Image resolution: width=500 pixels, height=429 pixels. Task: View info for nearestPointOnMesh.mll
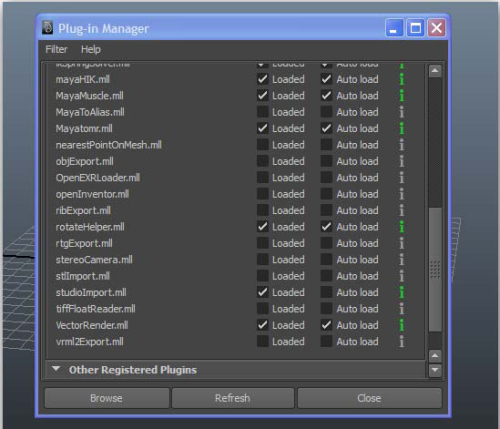pyautogui.click(x=402, y=145)
